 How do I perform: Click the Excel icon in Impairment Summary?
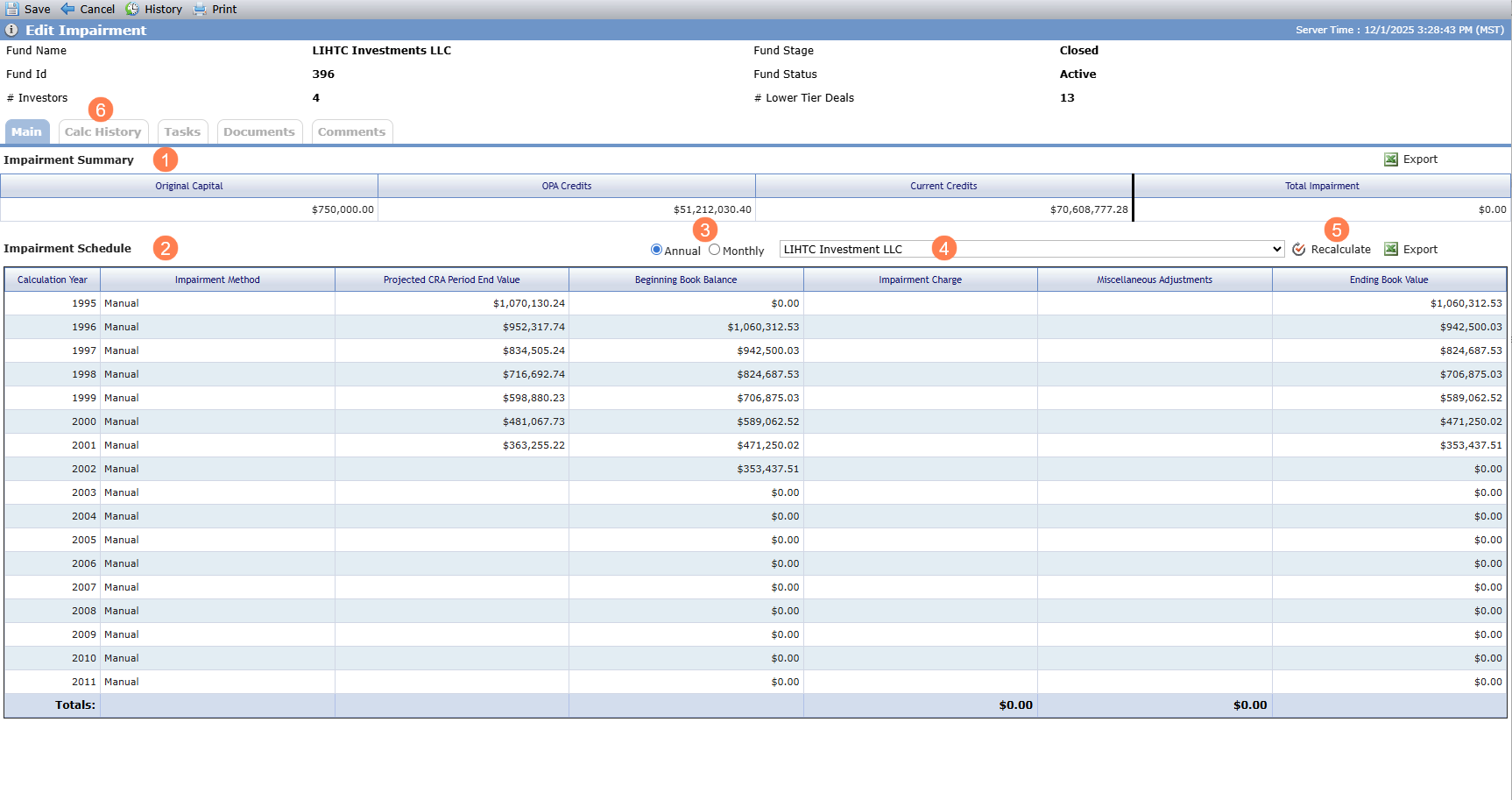click(x=1391, y=159)
